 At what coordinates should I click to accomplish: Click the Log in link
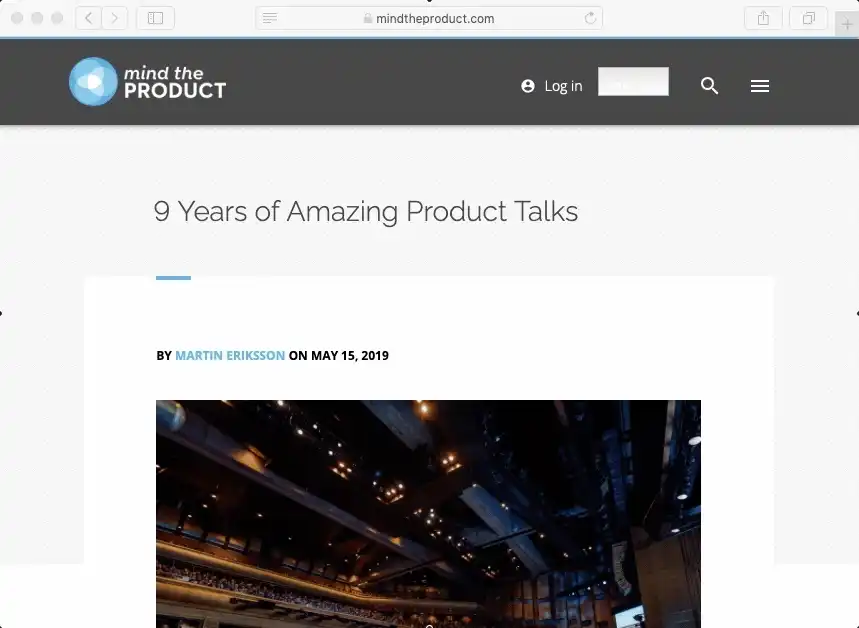(x=563, y=86)
